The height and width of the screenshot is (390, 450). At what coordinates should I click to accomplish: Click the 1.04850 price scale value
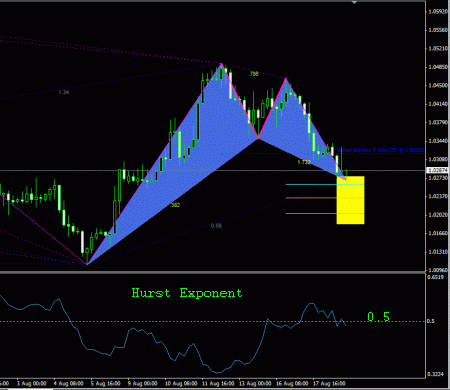click(438, 67)
